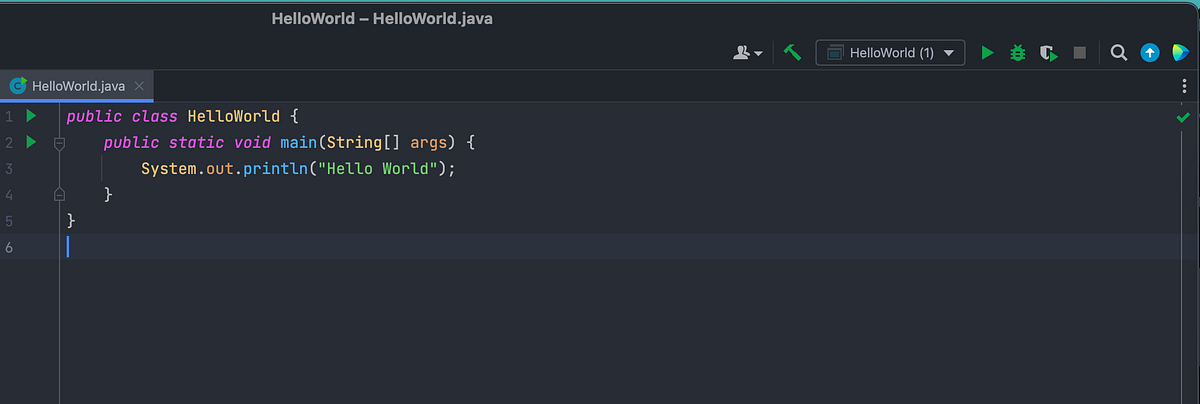Image resolution: width=1200 pixels, height=404 pixels.
Task: Click the "main" method name
Action: tap(299, 143)
